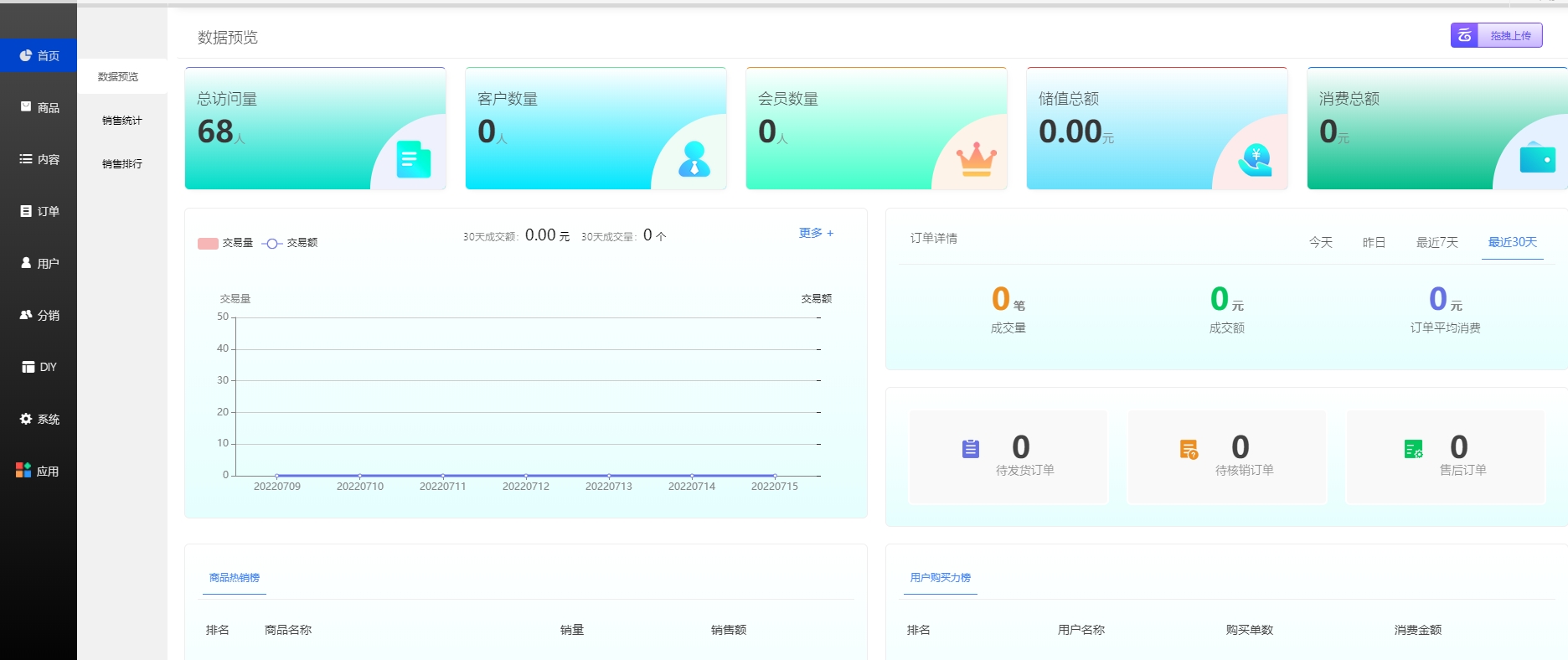This screenshot has height=660, width=1568.
Task: Switch order details to 昨日
Action: [1374, 242]
